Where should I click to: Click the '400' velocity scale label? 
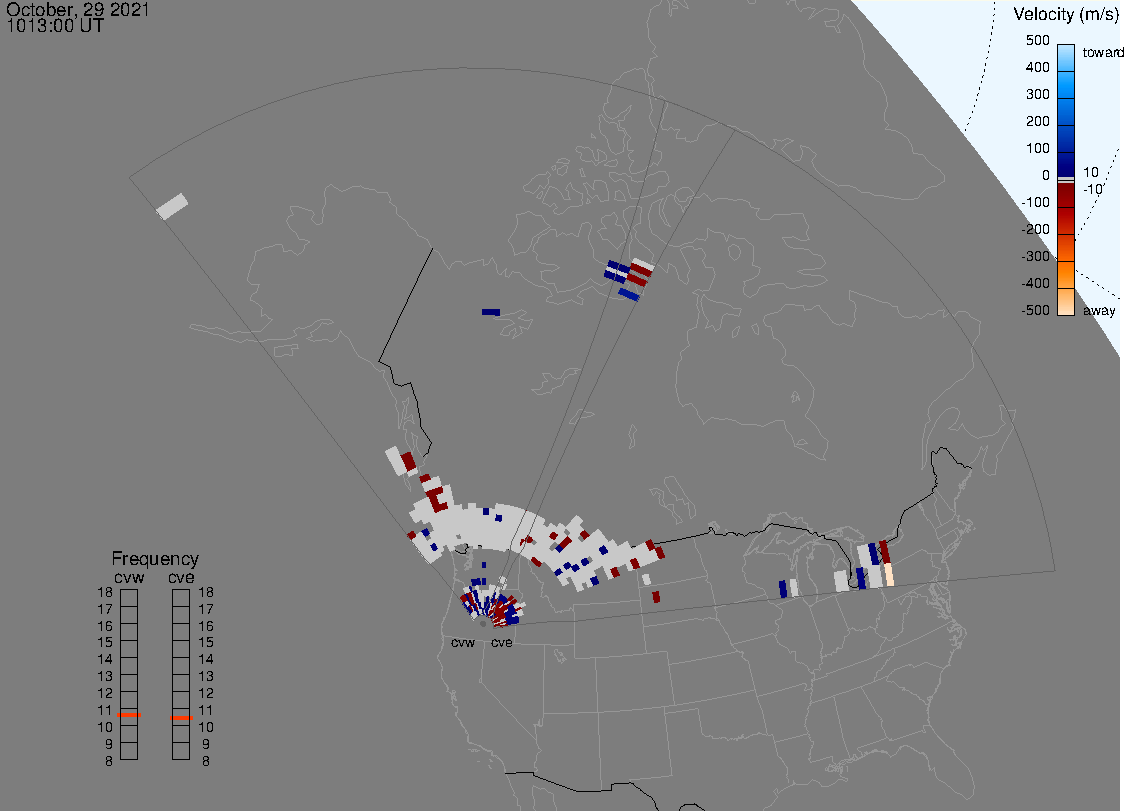(1037, 67)
